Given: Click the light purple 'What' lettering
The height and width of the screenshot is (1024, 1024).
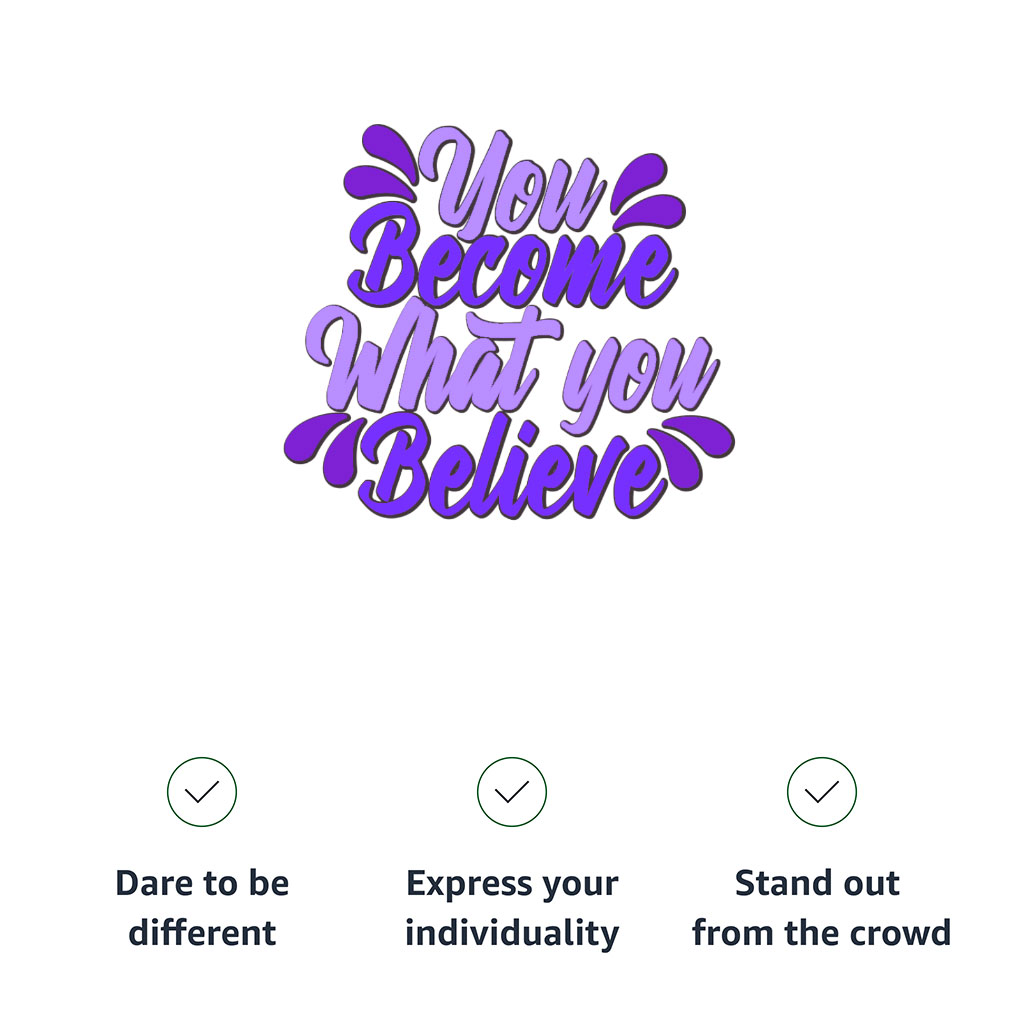Looking at the screenshot, I should (x=431, y=358).
